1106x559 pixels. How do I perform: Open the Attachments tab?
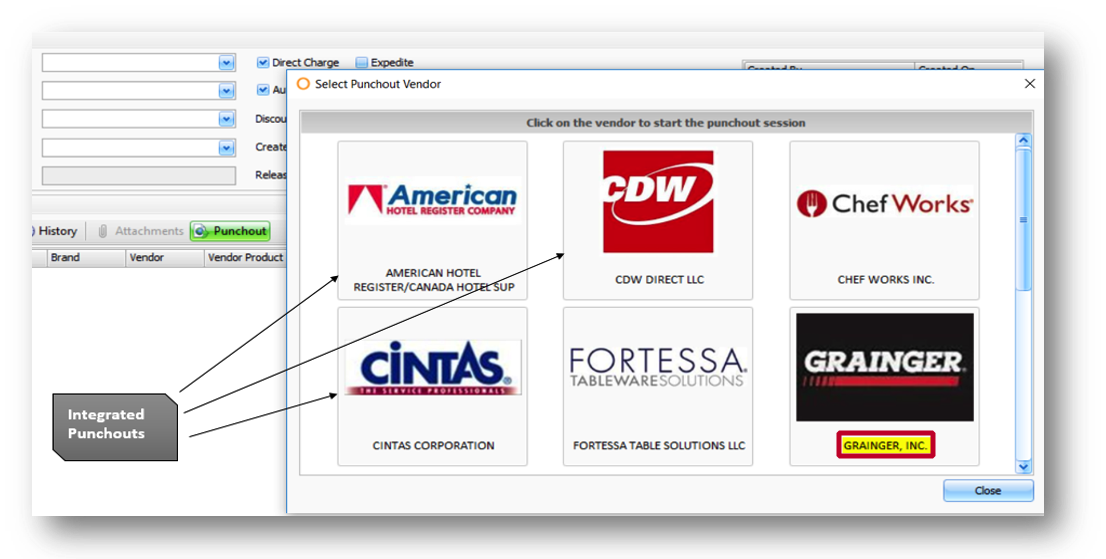(x=140, y=231)
